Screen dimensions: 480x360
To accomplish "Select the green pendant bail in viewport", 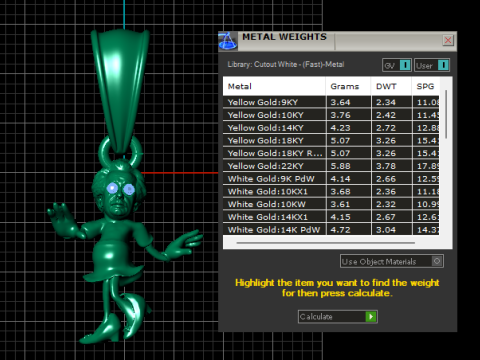I will [x=120, y=90].
